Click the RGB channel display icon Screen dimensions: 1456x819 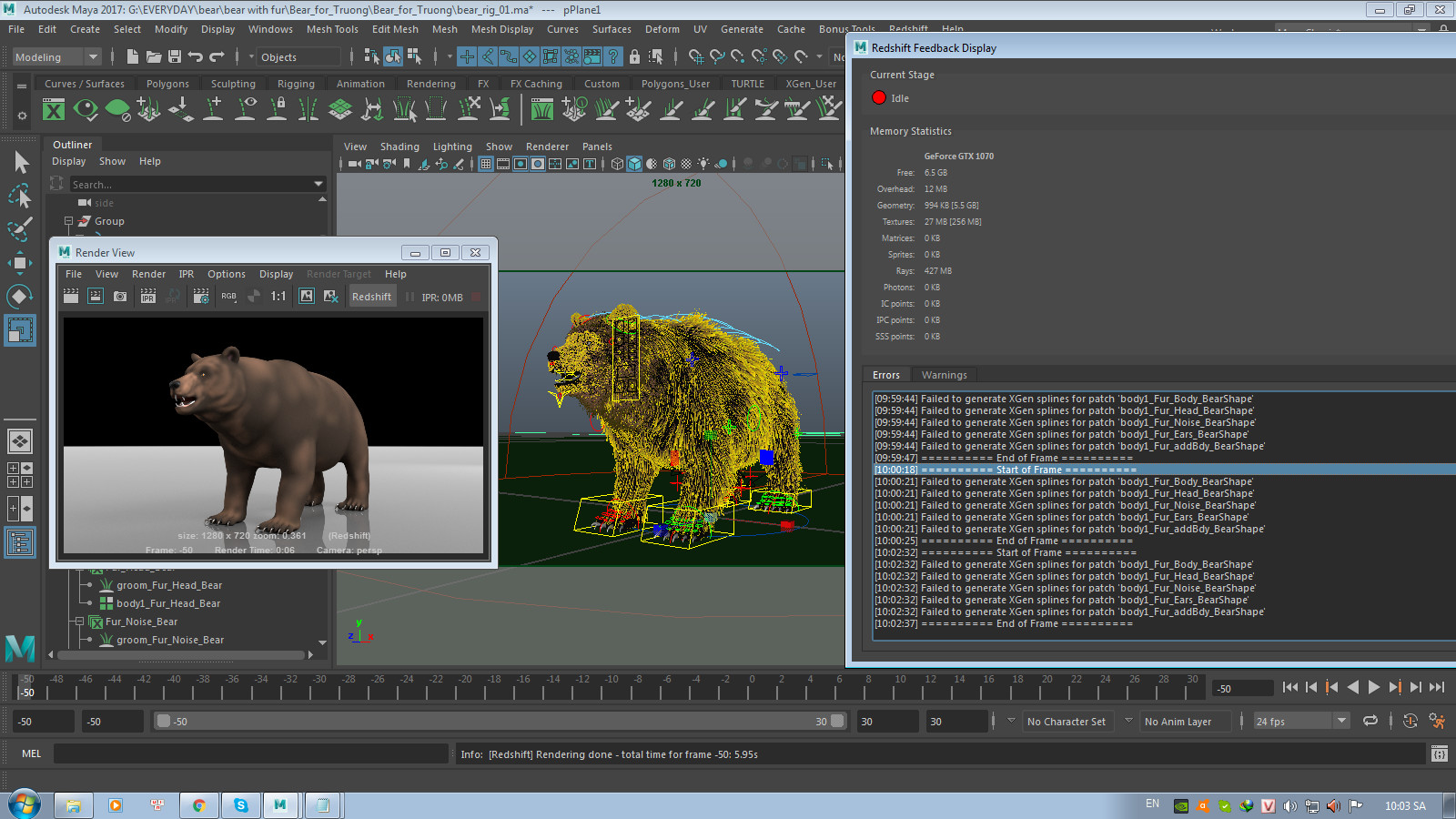click(228, 297)
